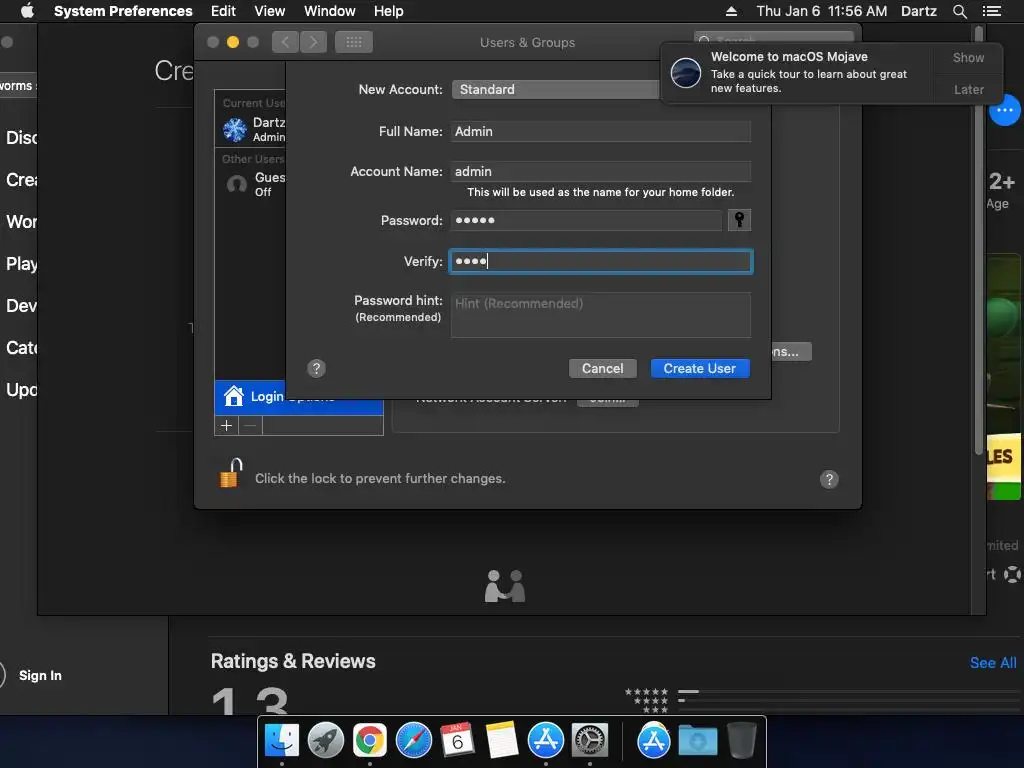This screenshot has width=1024, height=768.
Task: Click the App Store installer icon beside the Dock divider
Action: point(653,741)
